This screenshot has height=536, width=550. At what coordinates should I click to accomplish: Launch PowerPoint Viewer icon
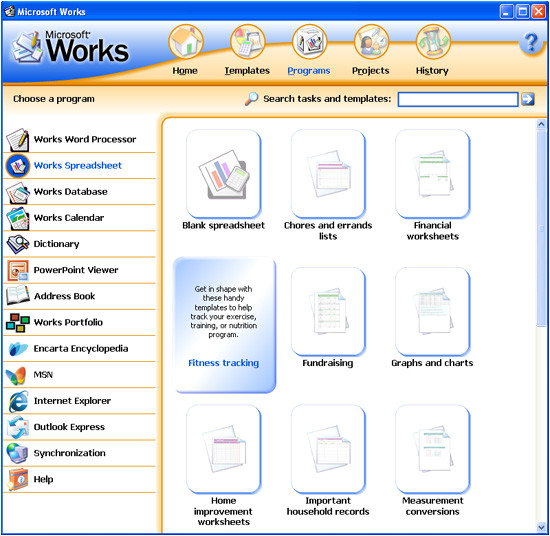click(18, 270)
